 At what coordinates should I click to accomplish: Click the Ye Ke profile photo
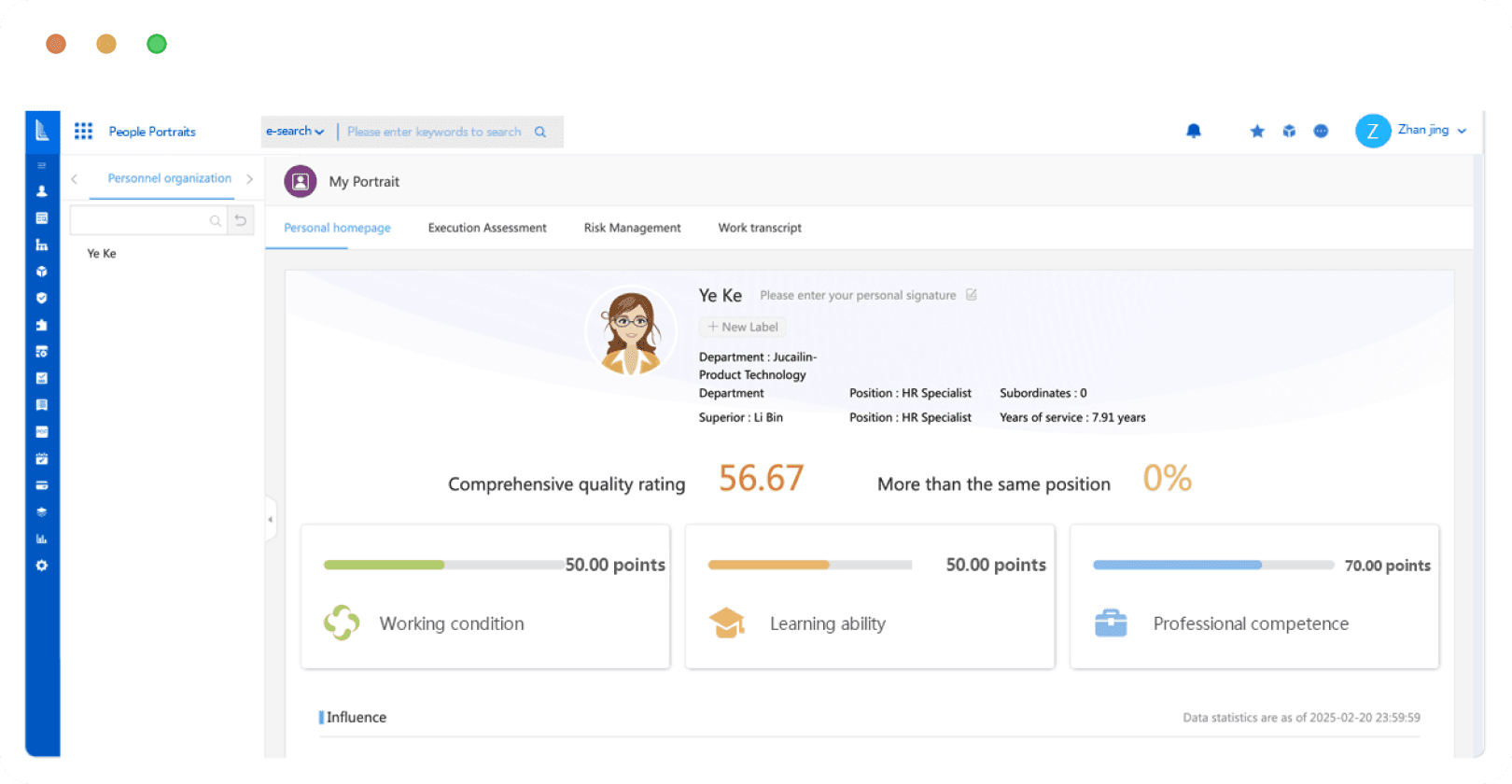(x=631, y=330)
